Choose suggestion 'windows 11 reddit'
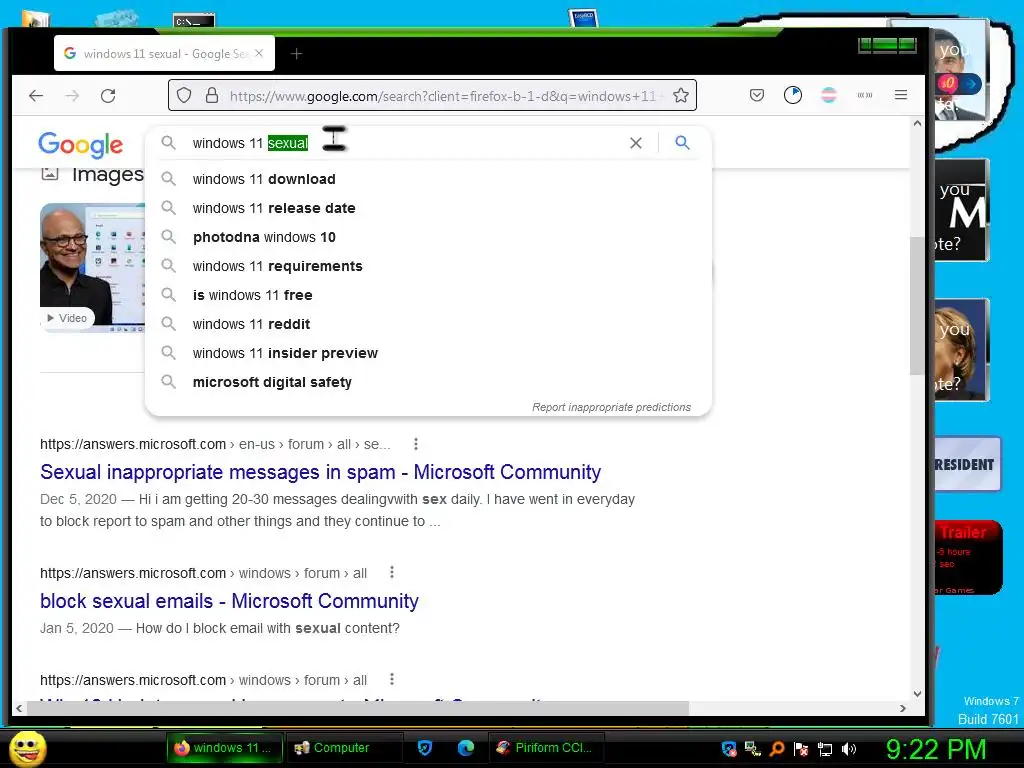1024x768 pixels. [x=428, y=324]
